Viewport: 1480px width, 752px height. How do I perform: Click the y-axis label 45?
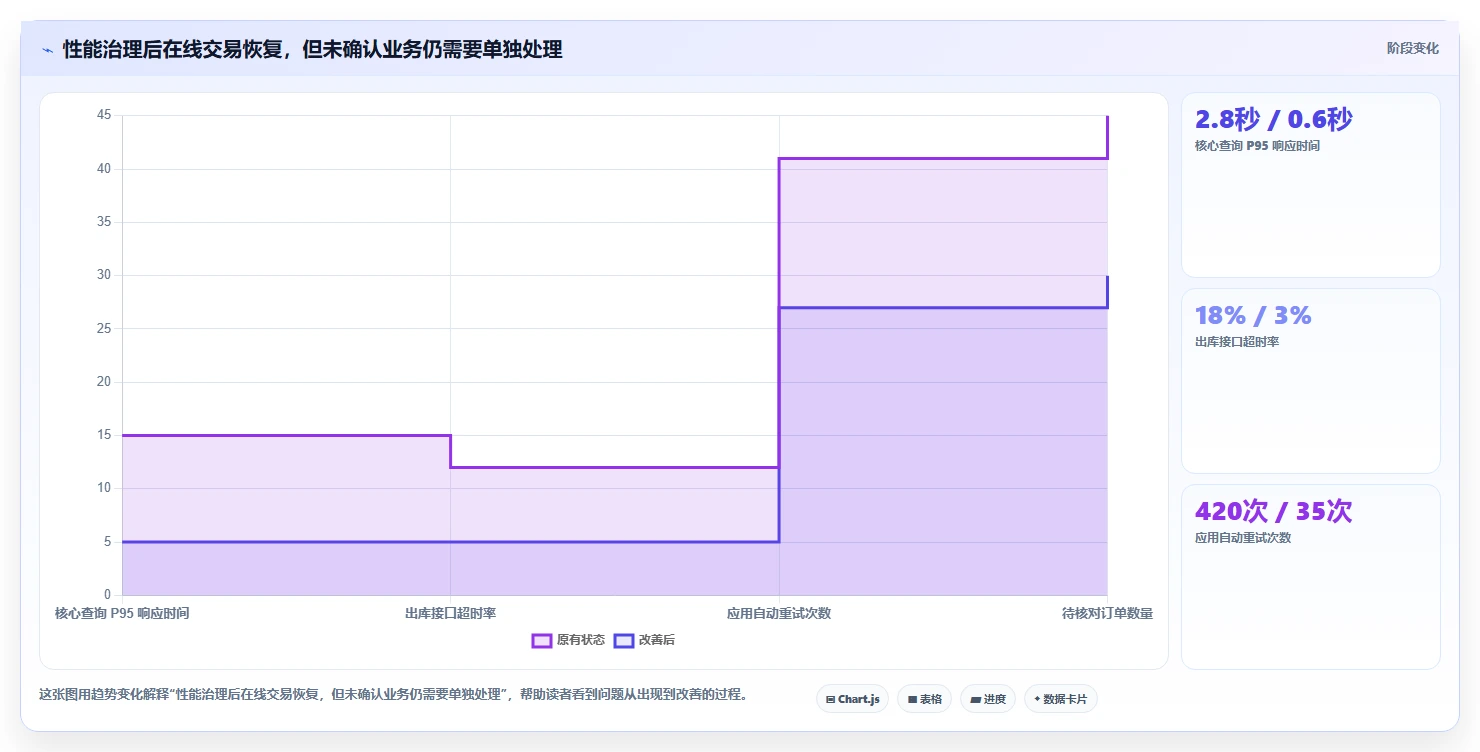point(104,115)
